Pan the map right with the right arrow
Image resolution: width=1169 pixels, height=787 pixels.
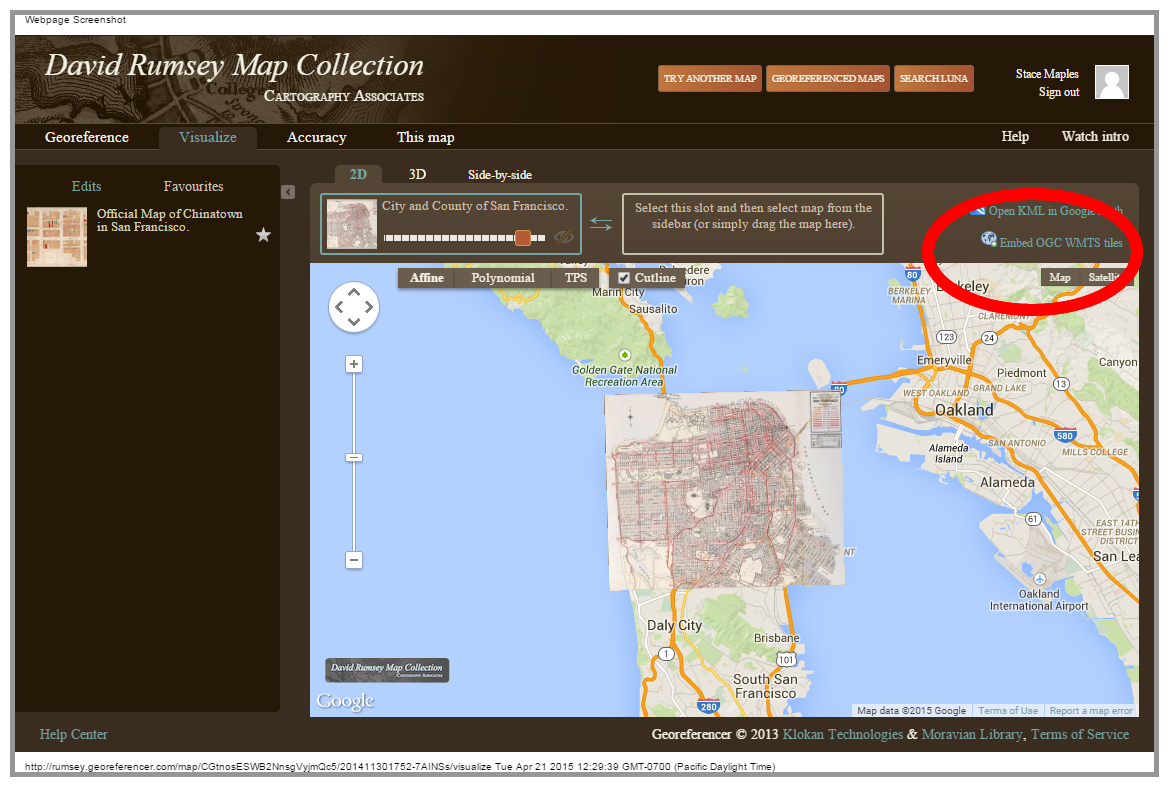point(368,307)
